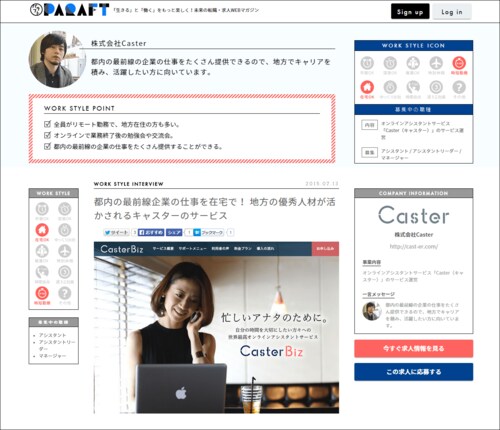
Task: Click the Facebook recommend button
Action: [151, 232]
